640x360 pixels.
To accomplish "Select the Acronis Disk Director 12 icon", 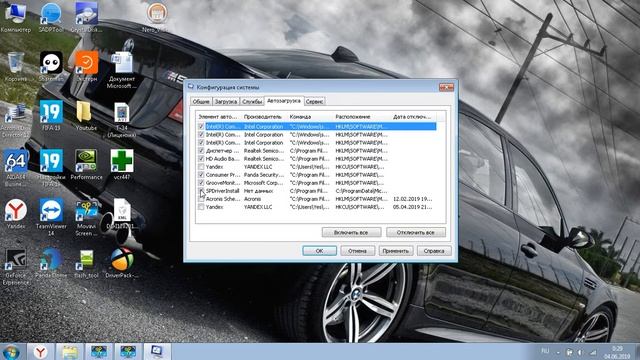I will (16, 120).
